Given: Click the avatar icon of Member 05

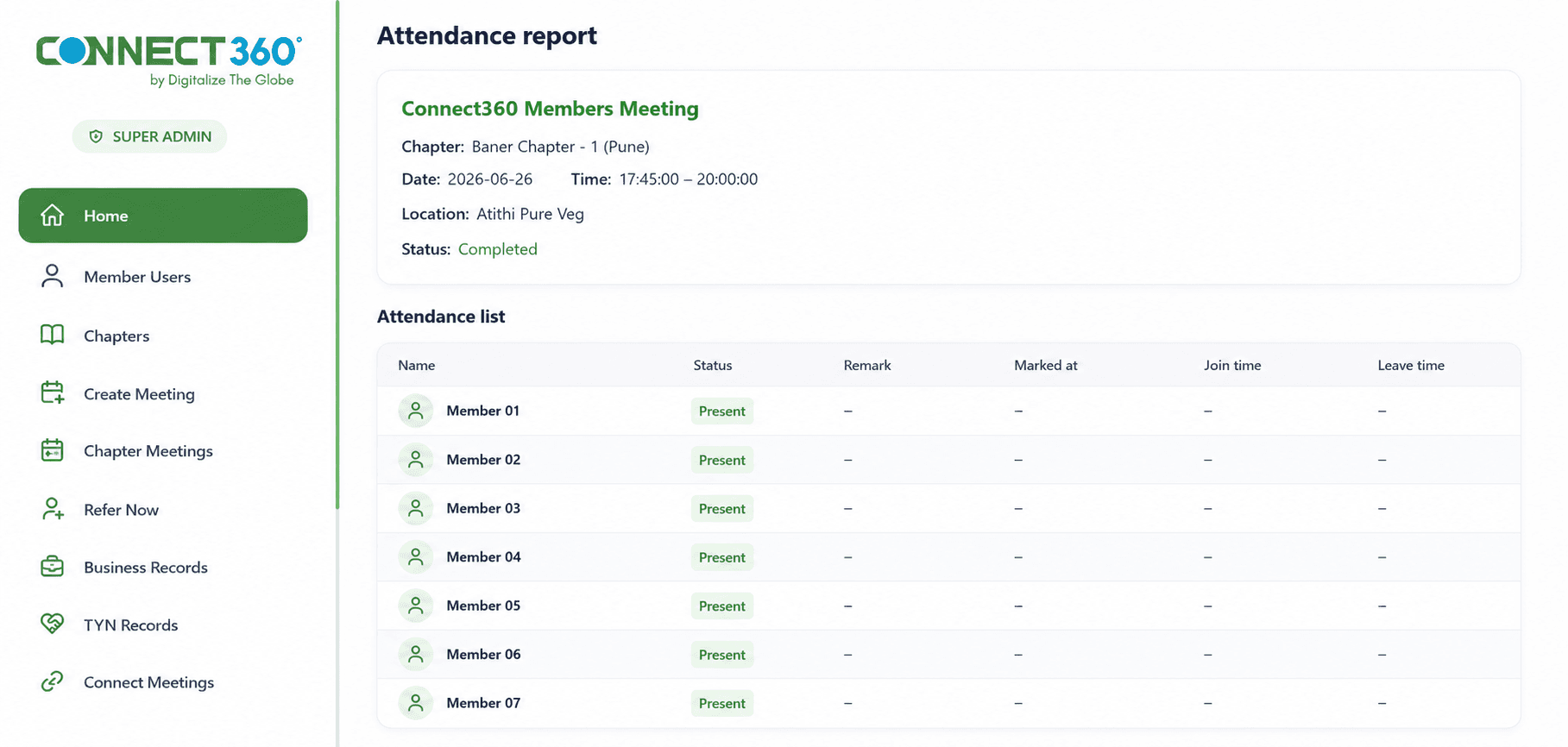Looking at the screenshot, I should pyautogui.click(x=416, y=606).
